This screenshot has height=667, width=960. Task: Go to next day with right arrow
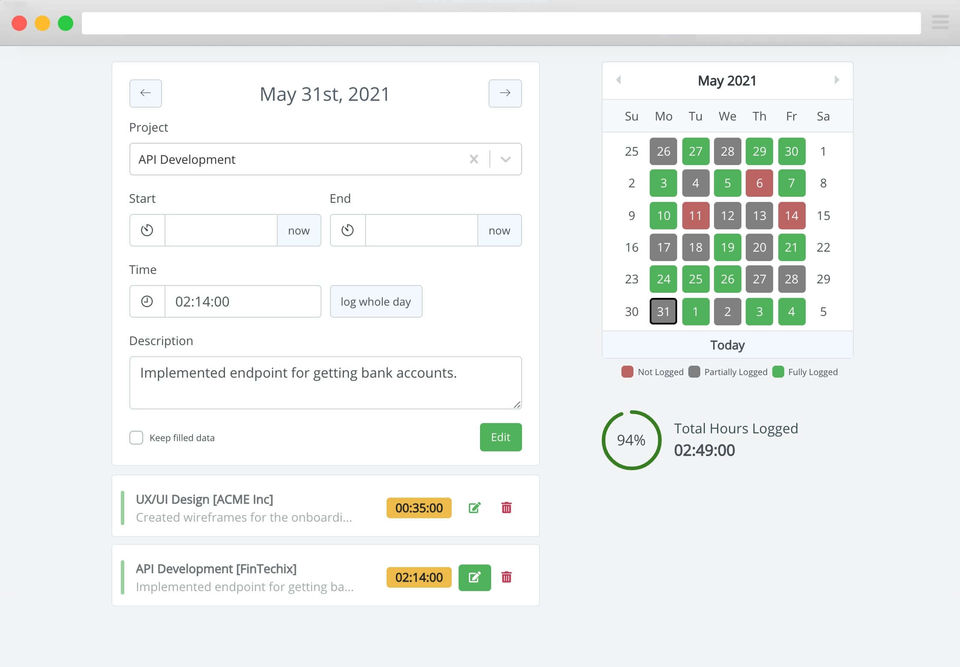tap(505, 93)
